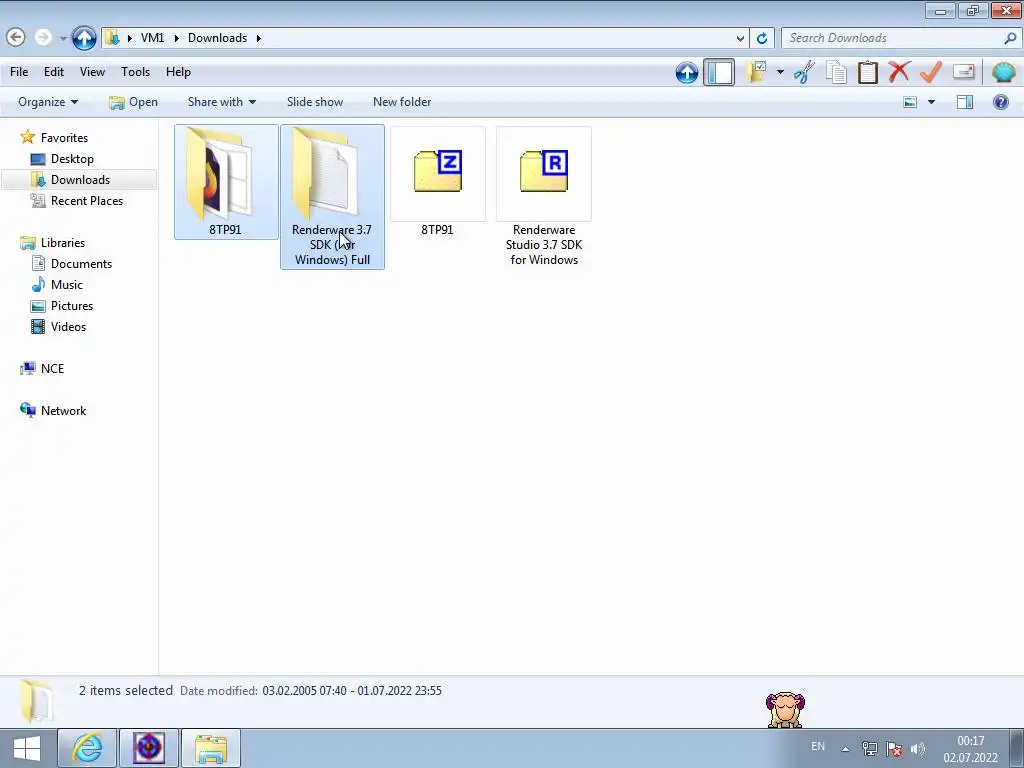Click the Paste clipboard icon
The width and height of the screenshot is (1024, 768).
tap(867, 72)
